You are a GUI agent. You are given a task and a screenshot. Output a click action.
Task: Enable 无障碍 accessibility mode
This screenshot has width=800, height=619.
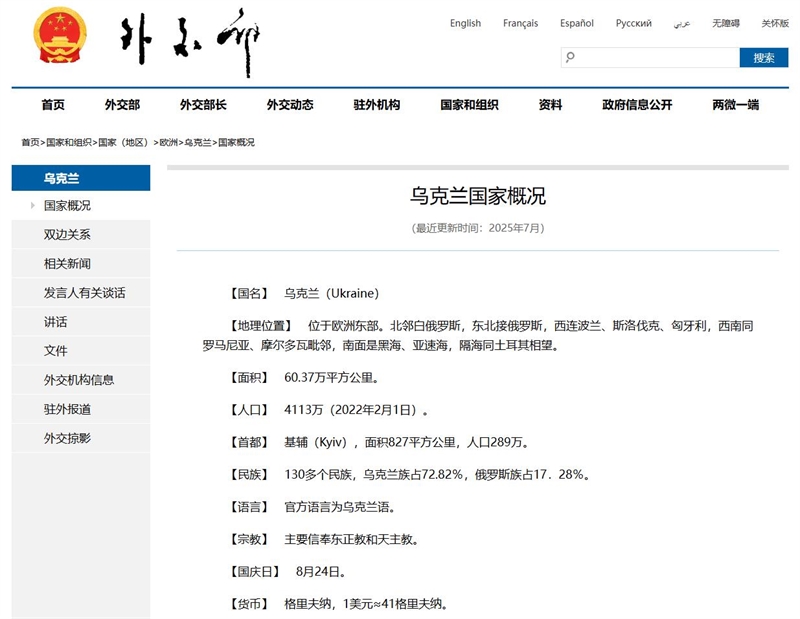coord(726,23)
